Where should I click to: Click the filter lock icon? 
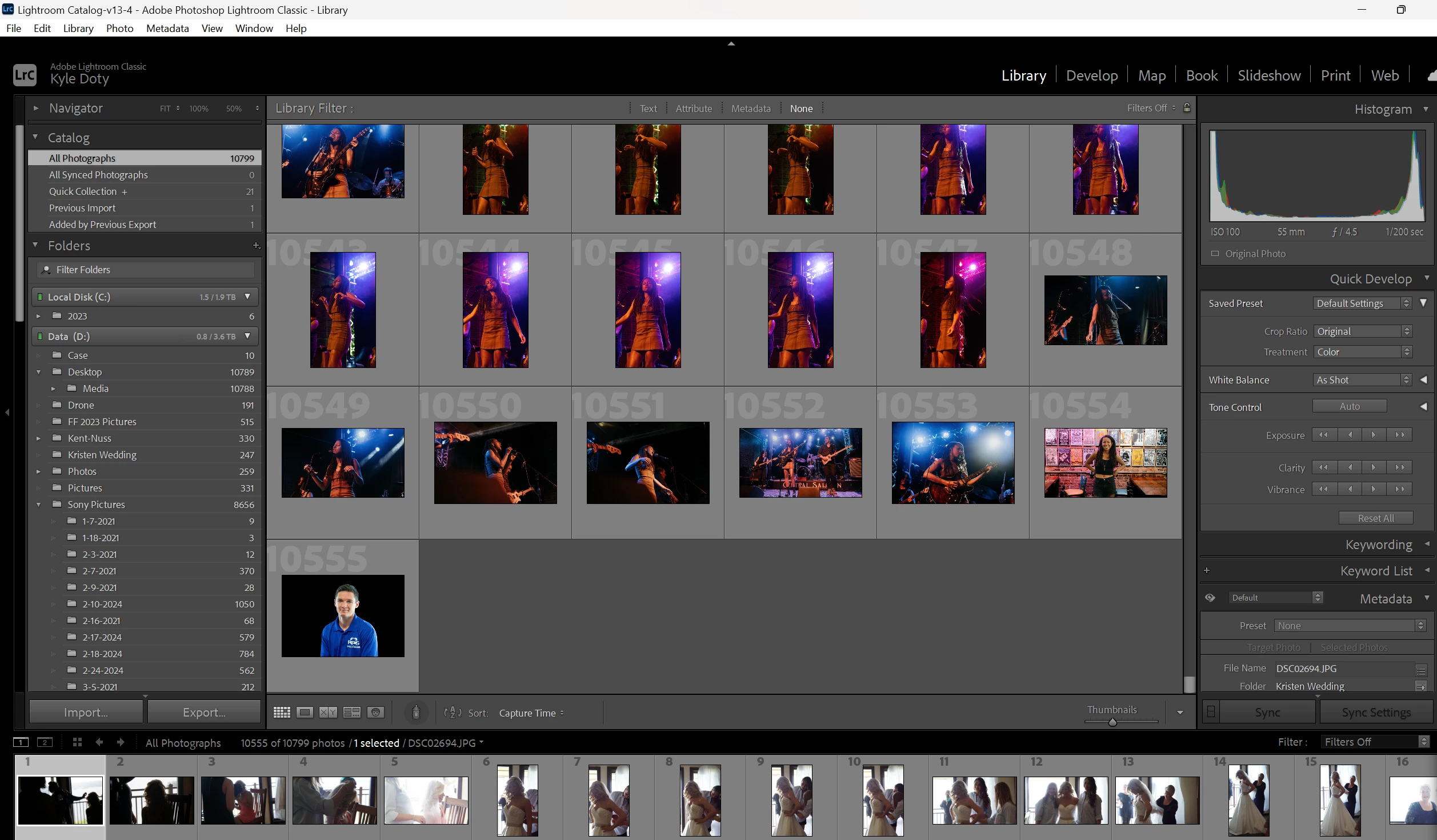click(1187, 108)
